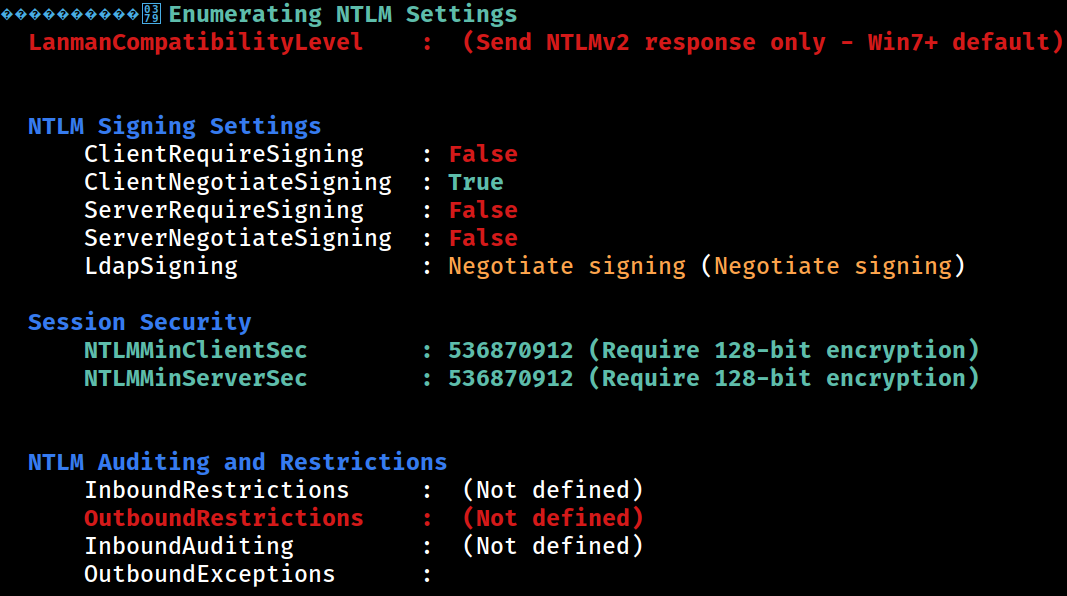The height and width of the screenshot is (596, 1067).
Task: Select the LdapSigning label
Action: click(161, 266)
